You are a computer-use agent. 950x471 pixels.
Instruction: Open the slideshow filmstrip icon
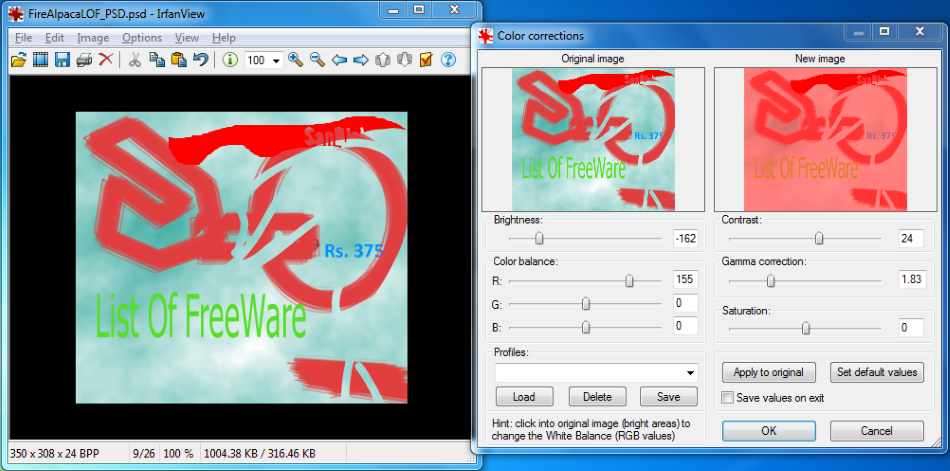[41, 59]
